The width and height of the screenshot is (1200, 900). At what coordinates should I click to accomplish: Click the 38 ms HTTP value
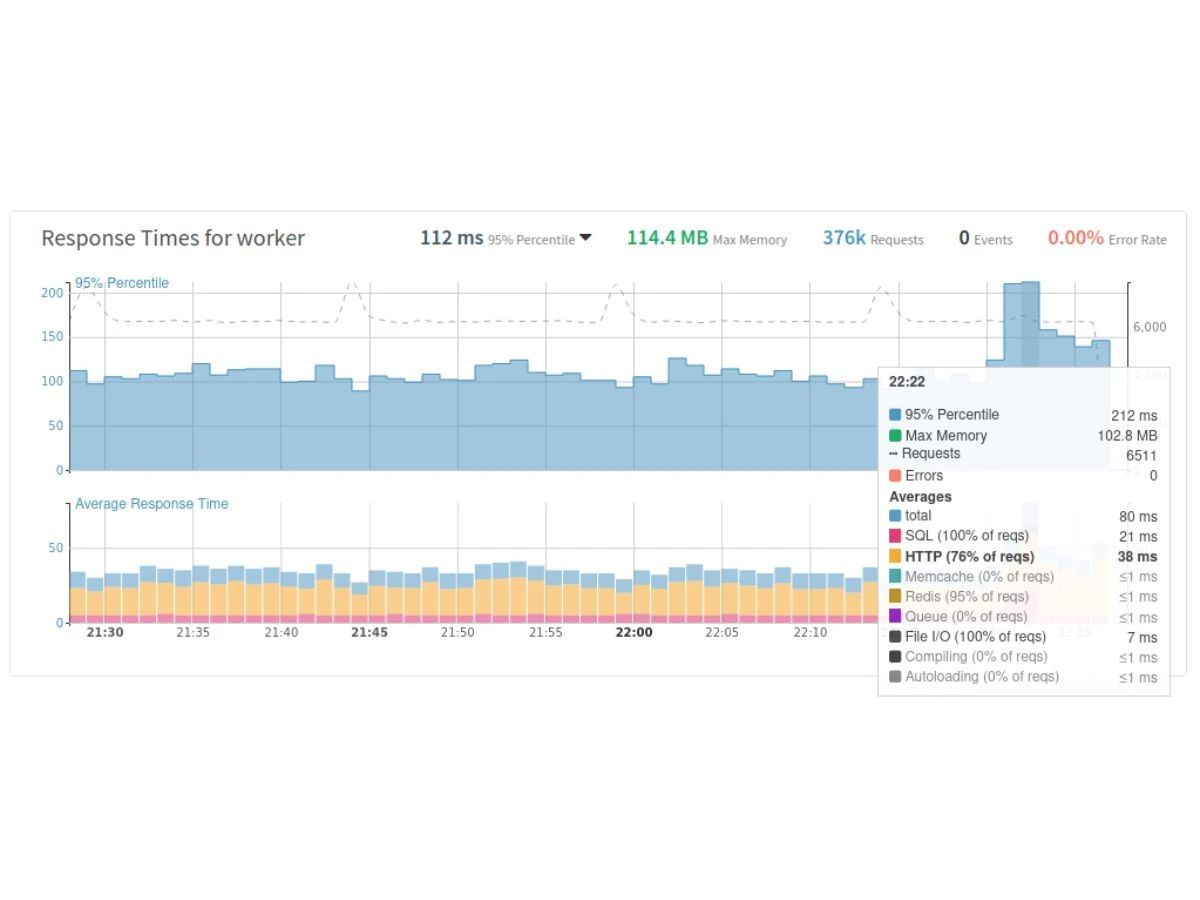point(1138,557)
